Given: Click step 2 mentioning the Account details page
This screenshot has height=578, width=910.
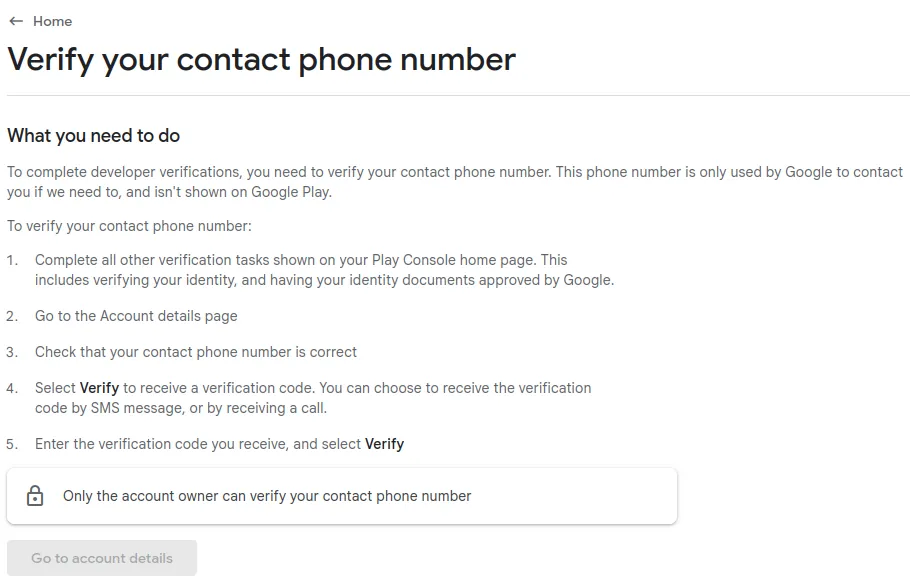Looking at the screenshot, I should [136, 316].
